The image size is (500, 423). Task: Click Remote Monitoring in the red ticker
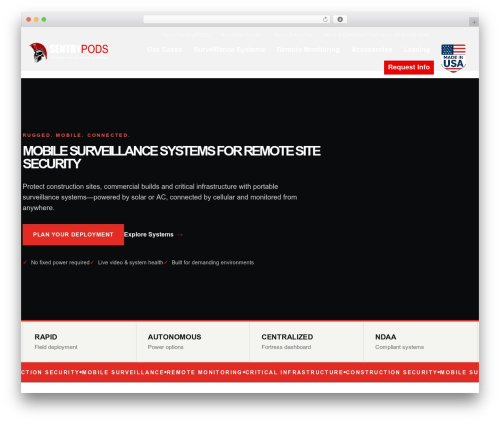click(204, 372)
